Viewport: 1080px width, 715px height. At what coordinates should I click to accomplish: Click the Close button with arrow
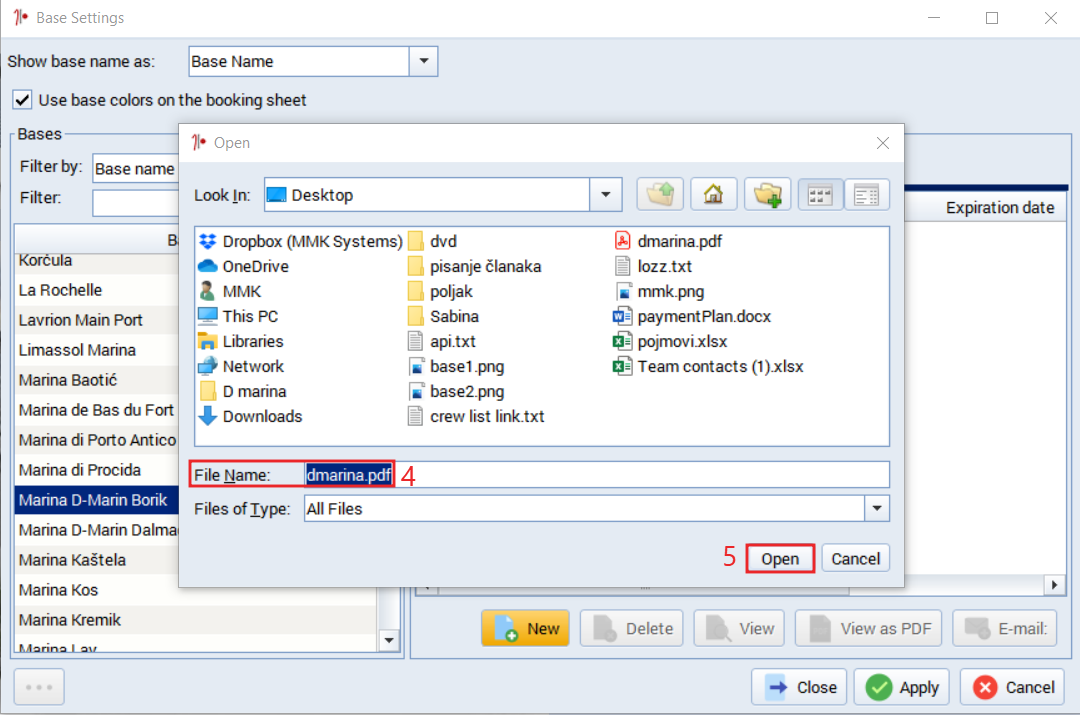click(799, 687)
